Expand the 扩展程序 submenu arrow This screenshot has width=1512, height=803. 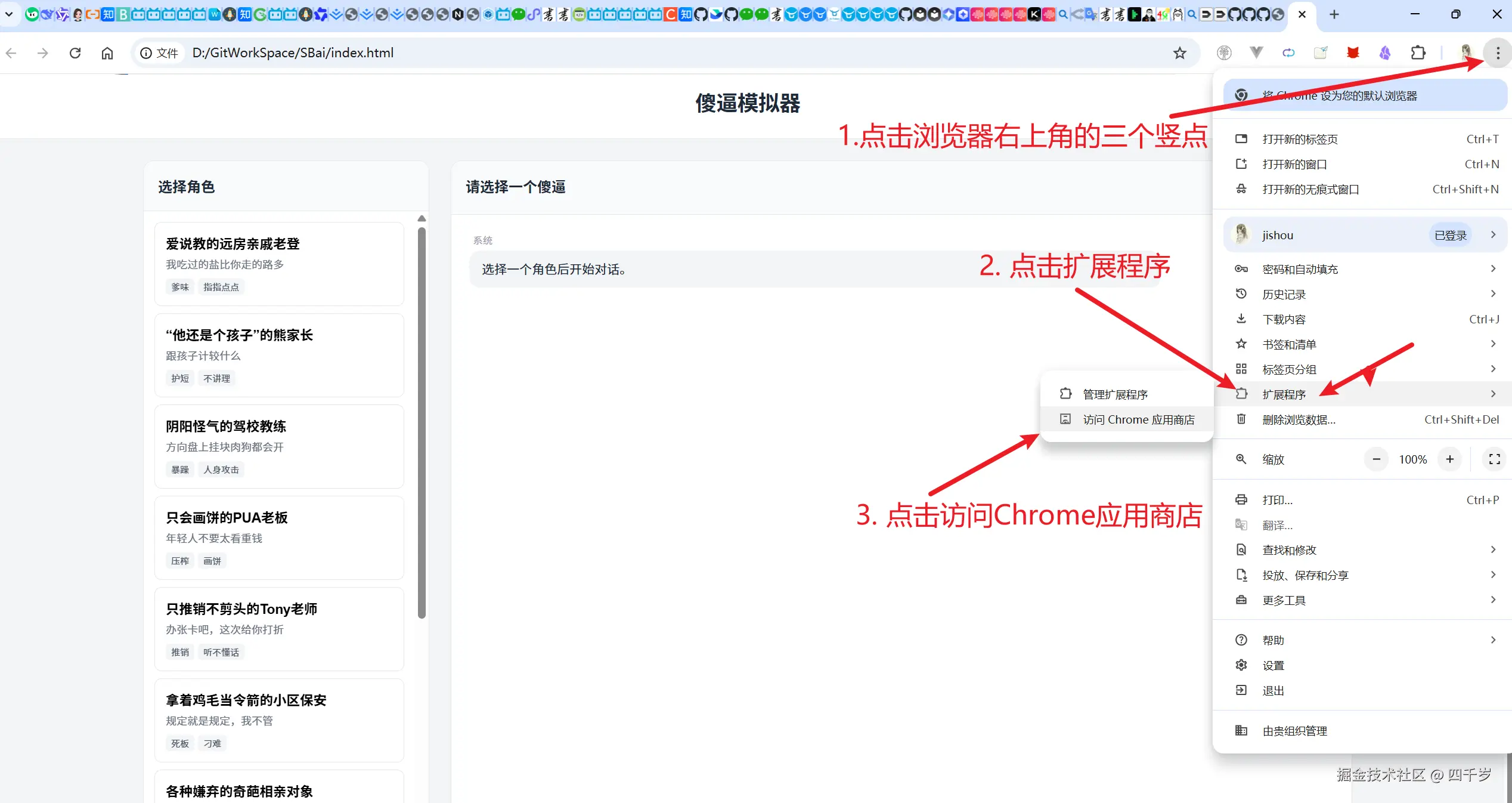(1493, 394)
